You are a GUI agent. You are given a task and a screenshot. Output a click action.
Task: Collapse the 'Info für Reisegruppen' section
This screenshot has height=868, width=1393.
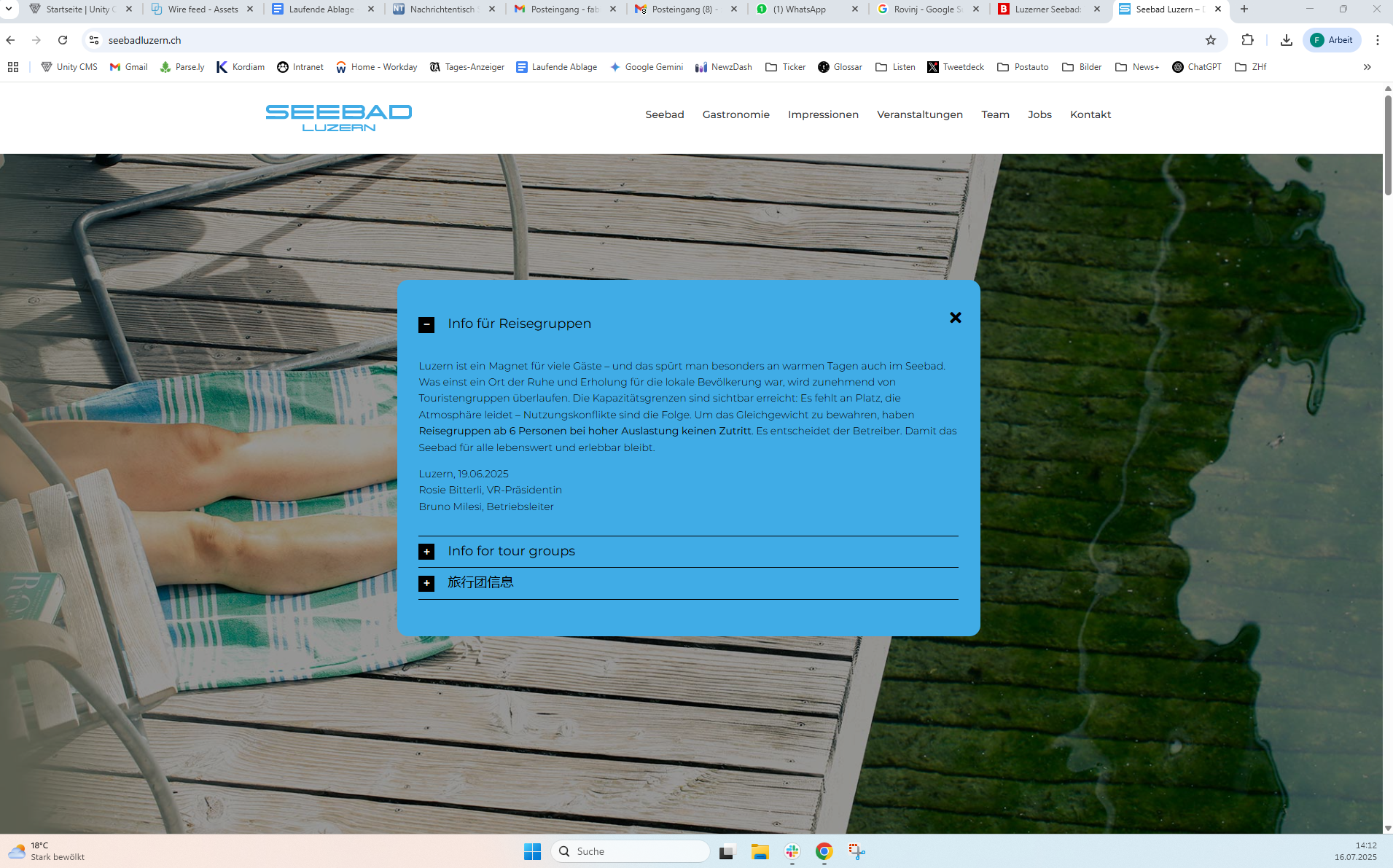pos(426,324)
